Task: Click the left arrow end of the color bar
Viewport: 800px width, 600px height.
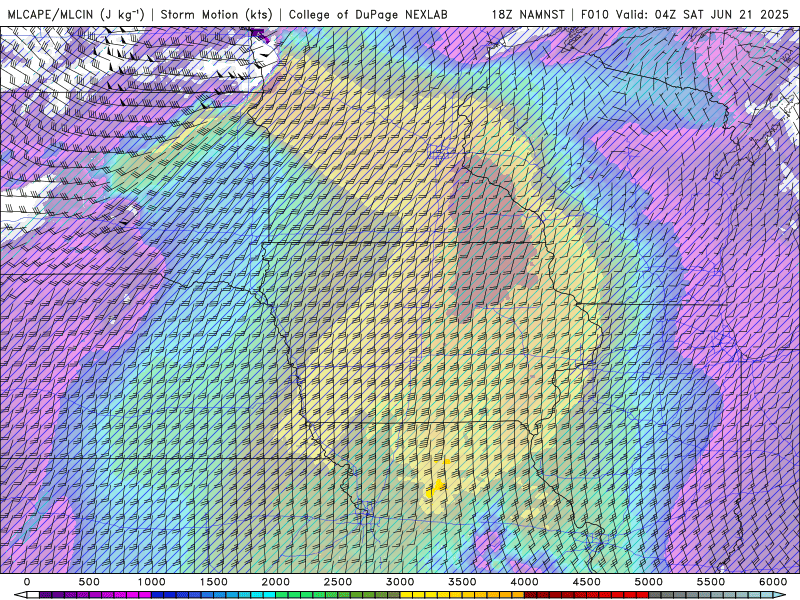Action: coord(20,595)
